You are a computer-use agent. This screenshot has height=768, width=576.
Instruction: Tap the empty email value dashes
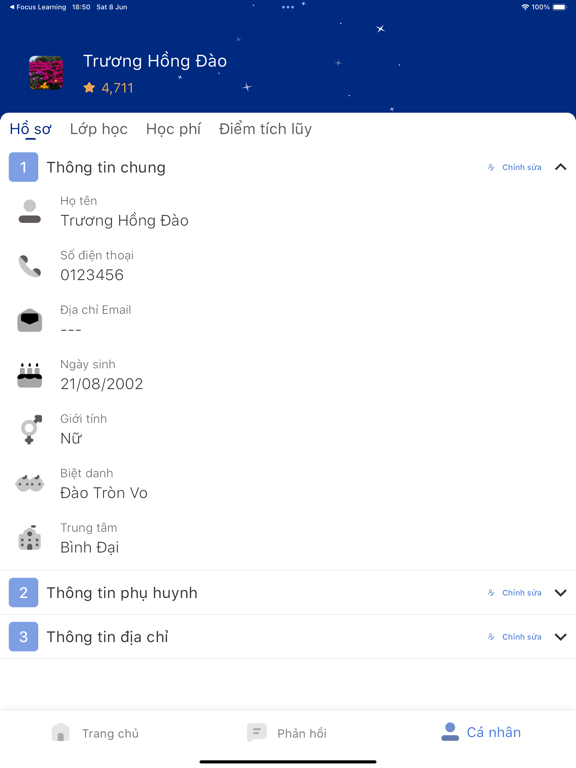71,330
